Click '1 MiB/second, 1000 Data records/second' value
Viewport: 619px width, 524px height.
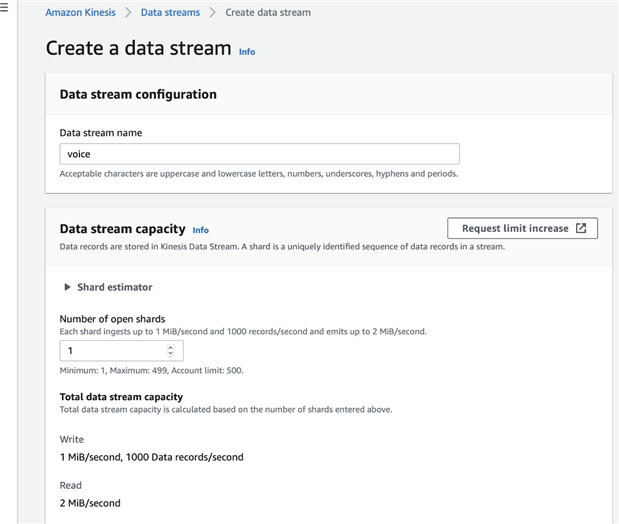pyautogui.click(x=152, y=457)
